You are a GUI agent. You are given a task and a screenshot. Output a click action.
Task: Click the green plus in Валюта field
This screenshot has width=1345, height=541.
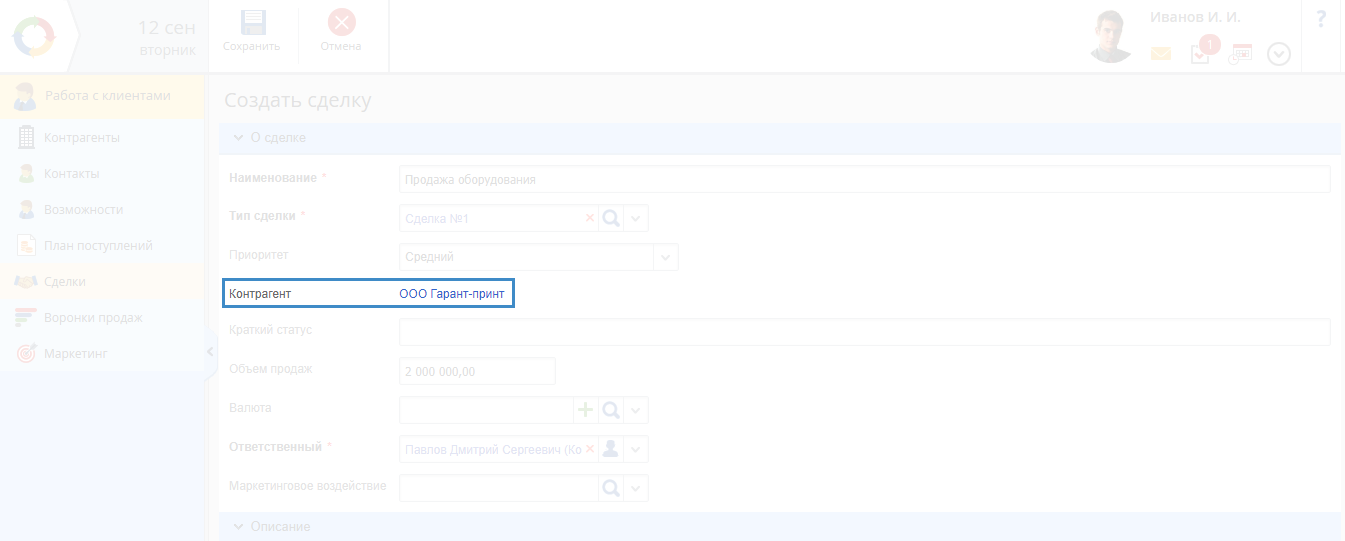[585, 410]
